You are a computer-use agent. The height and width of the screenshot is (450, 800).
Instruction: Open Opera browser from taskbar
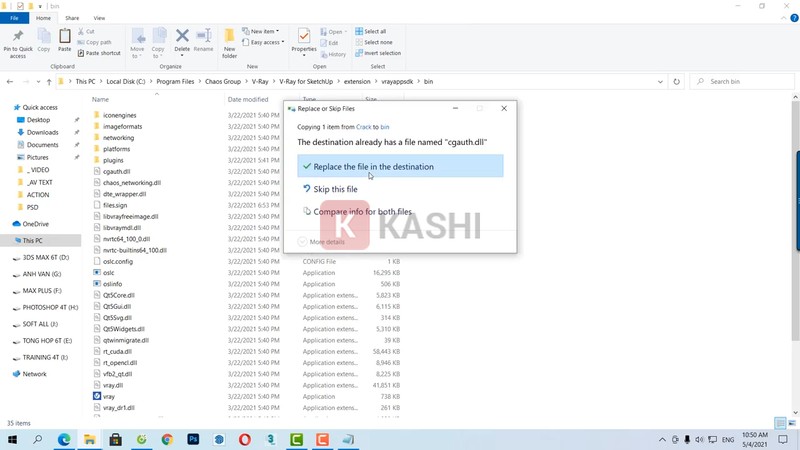click(245, 439)
